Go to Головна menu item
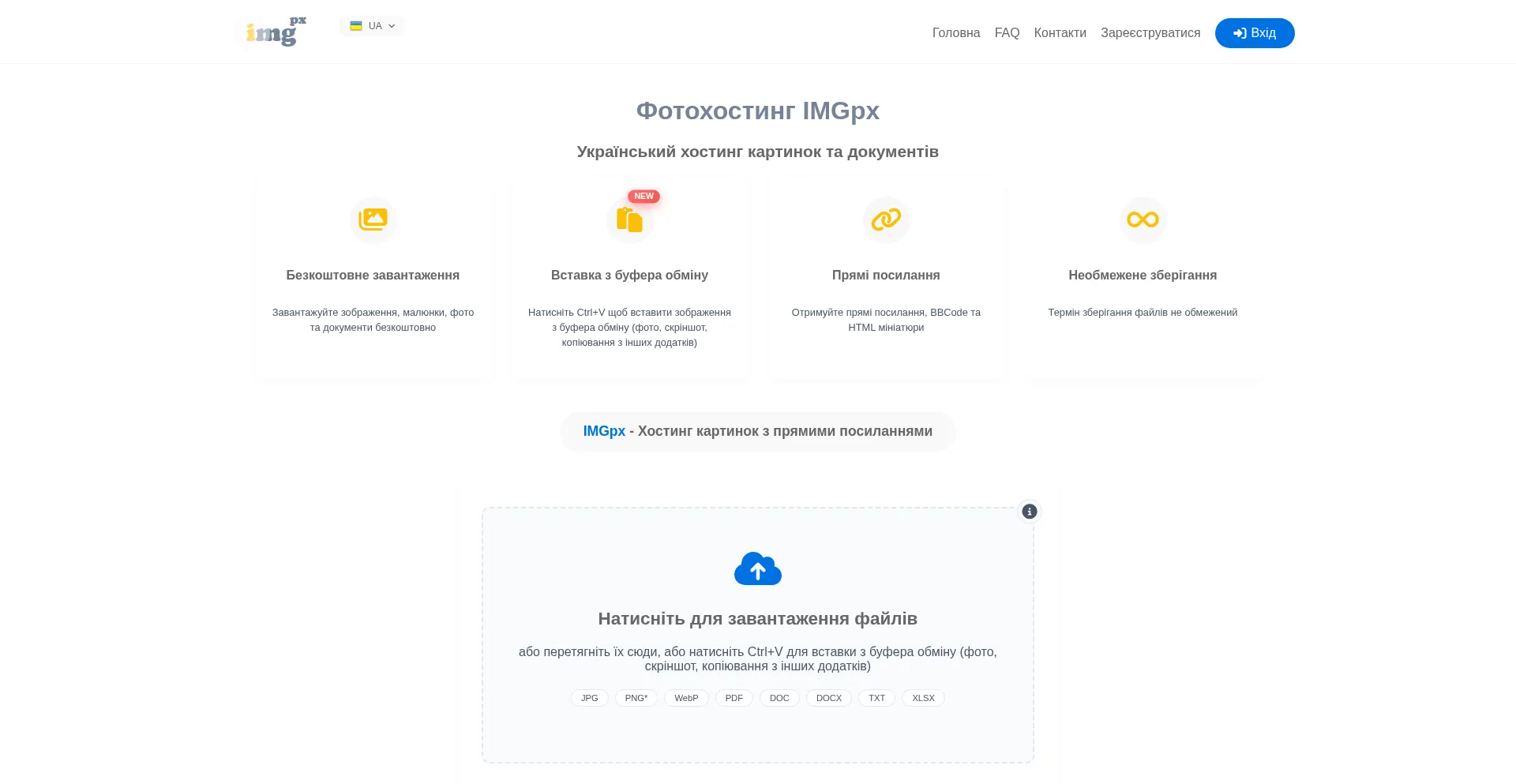Screen dimensions: 1516x784 coord(955,33)
